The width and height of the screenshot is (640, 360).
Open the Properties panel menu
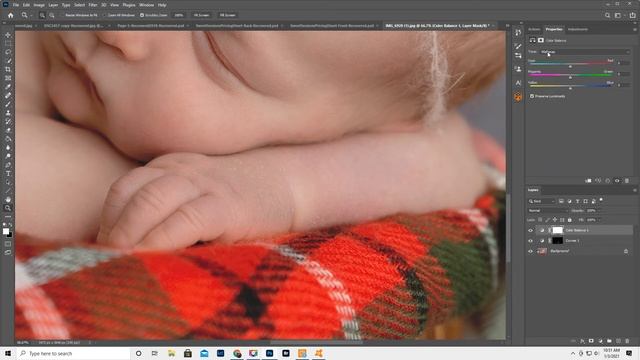pyautogui.click(x=635, y=29)
